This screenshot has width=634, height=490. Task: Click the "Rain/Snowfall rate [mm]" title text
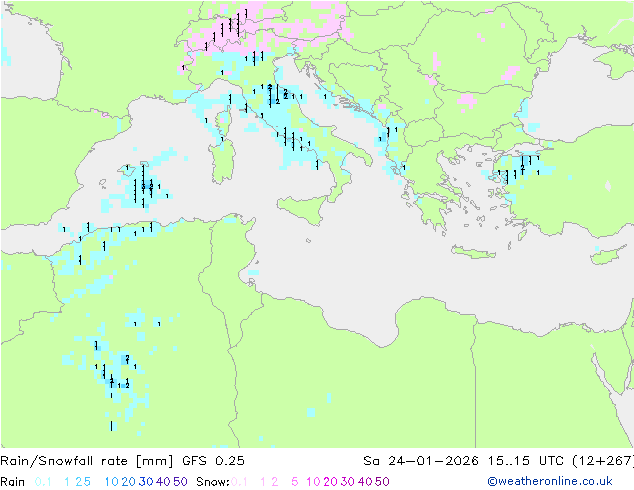click(x=87, y=461)
